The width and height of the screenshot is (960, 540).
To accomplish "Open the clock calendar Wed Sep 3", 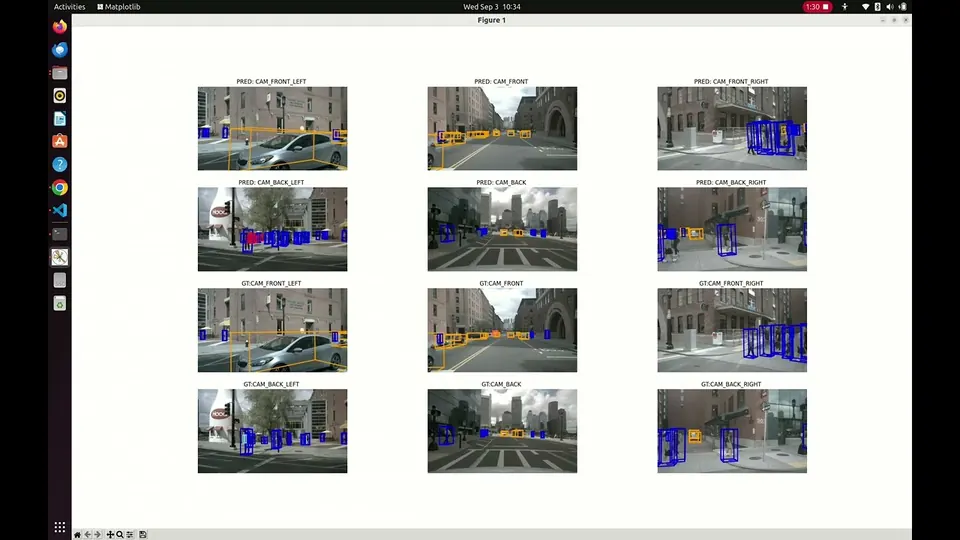I will 492,7.
